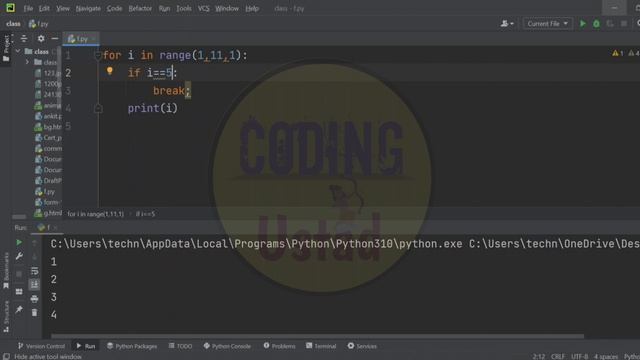Open the Help menu
640x360 pixels.
coord(252,8)
